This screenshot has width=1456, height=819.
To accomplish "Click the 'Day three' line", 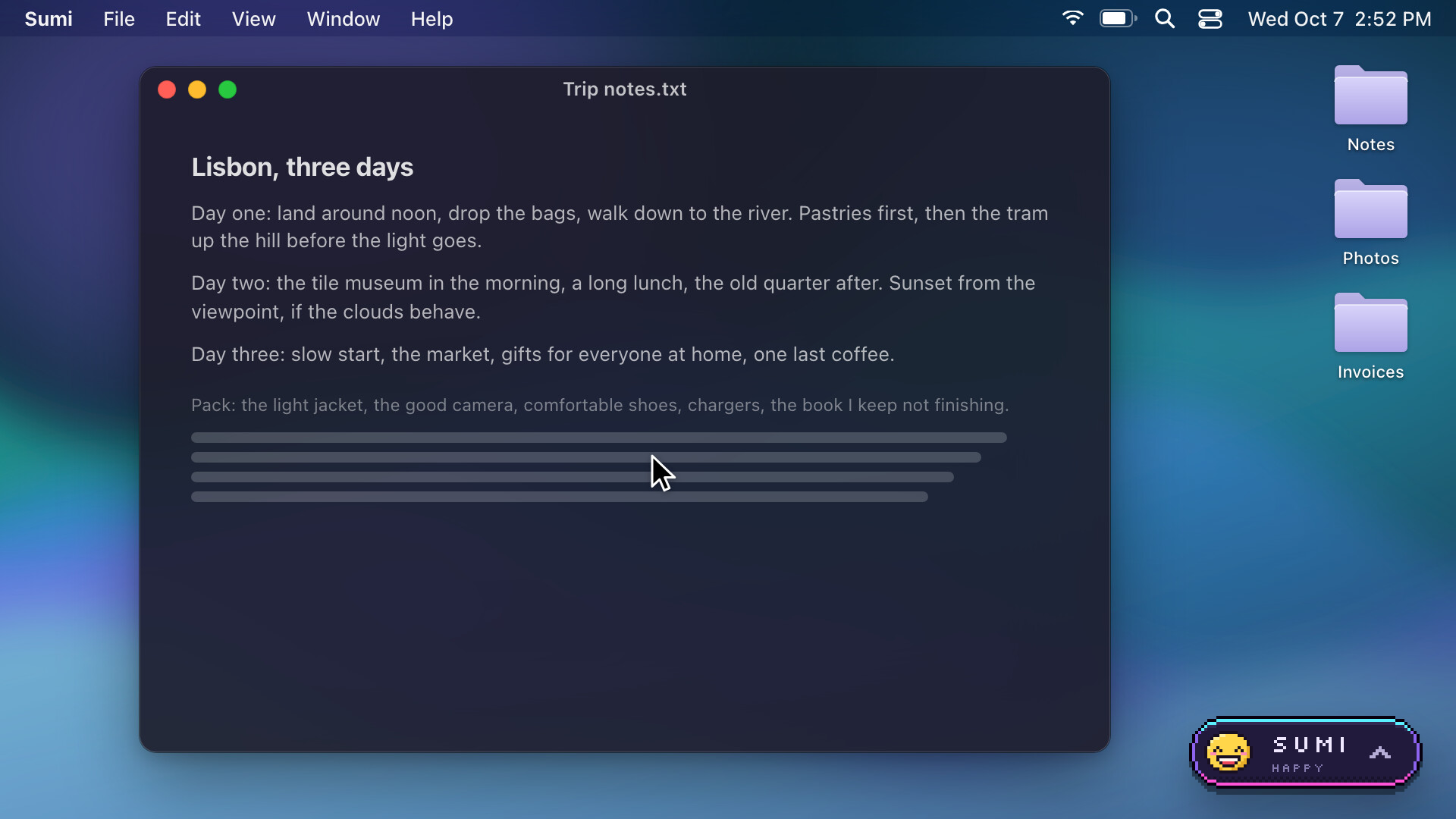I will point(543,354).
